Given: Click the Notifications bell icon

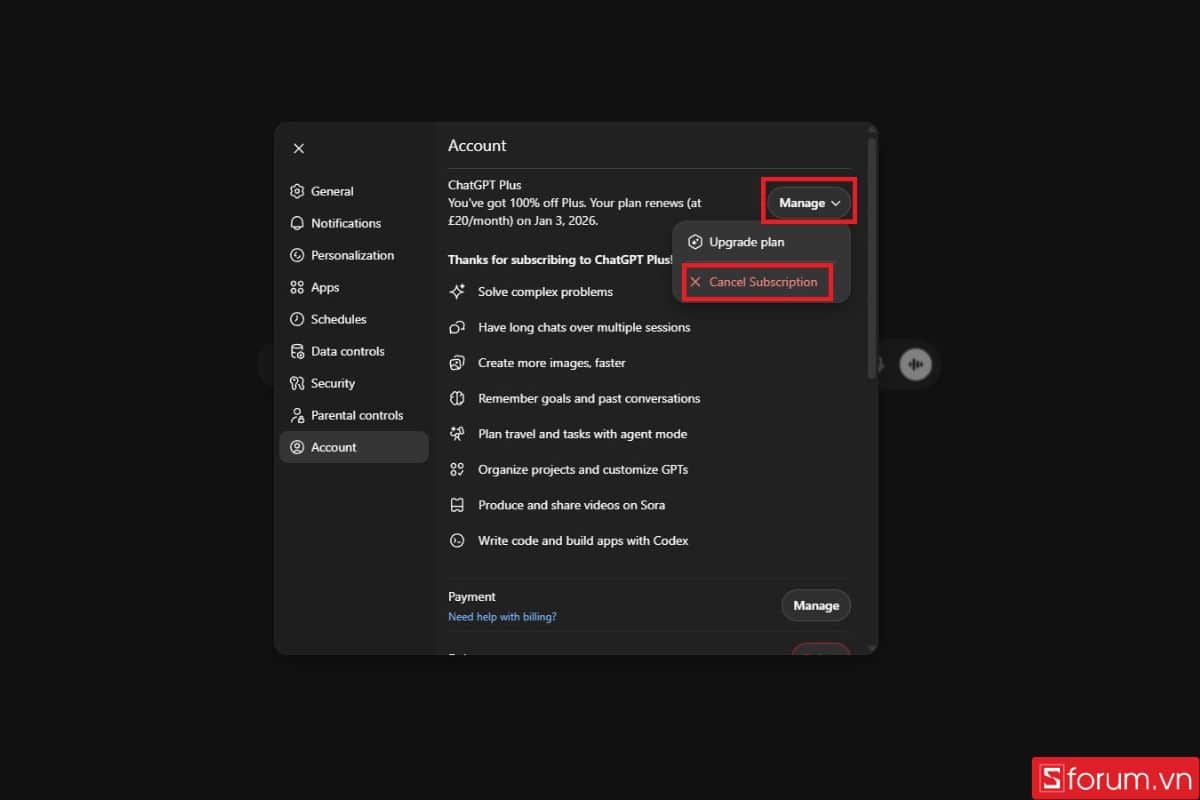Looking at the screenshot, I should tap(297, 223).
